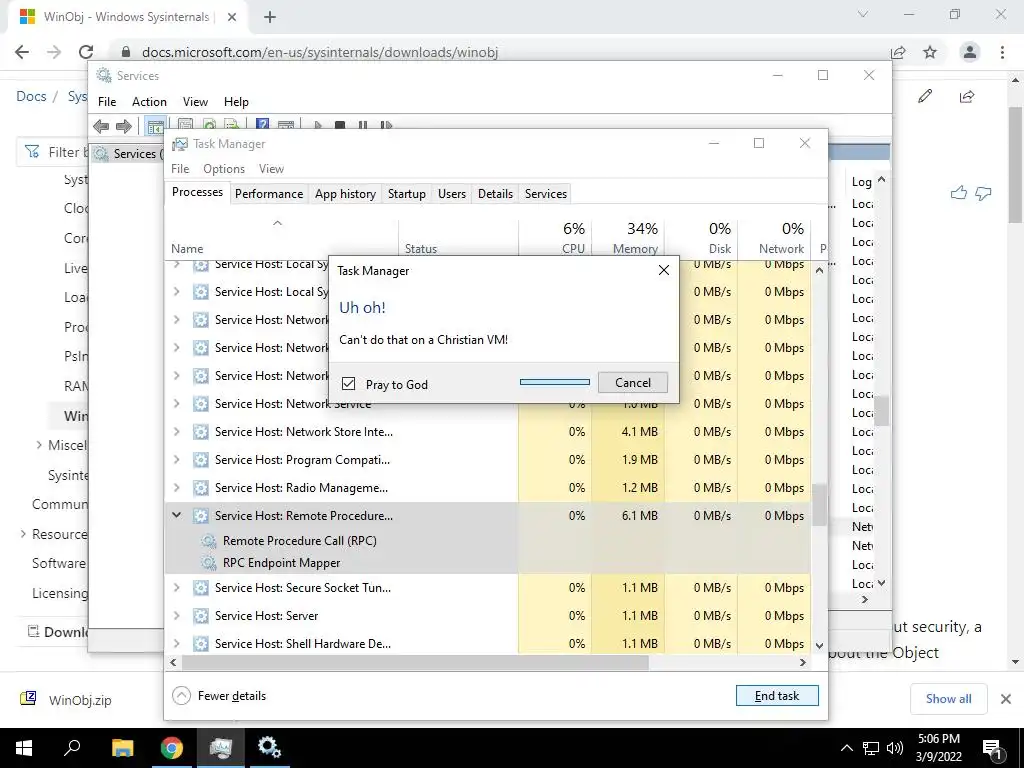The height and width of the screenshot is (768, 1024).
Task: Bookmark this page with the star icon
Action: pyautogui.click(x=930, y=52)
